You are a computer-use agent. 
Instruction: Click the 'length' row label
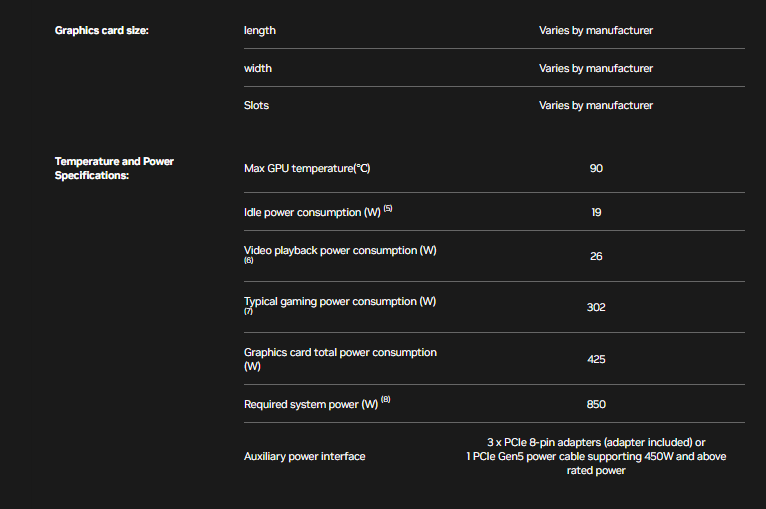(260, 30)
